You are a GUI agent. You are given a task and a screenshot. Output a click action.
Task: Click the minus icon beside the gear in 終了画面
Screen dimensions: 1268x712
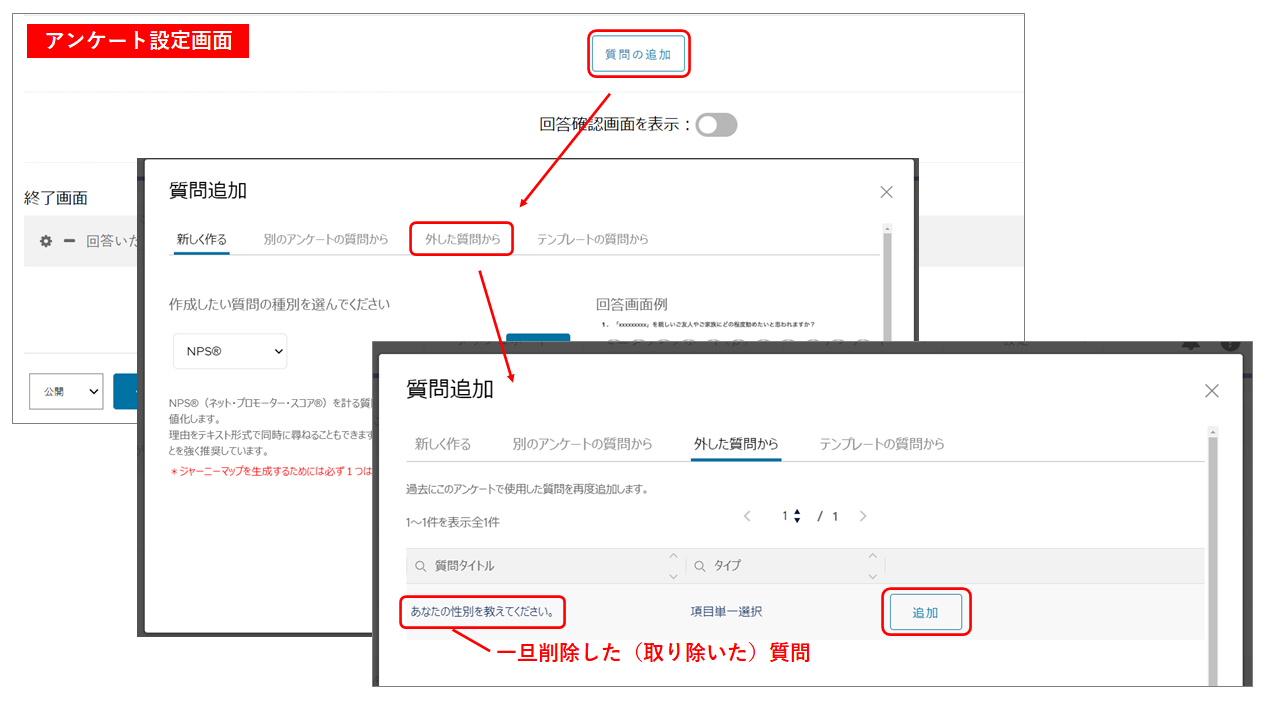[x=69, y=241]
